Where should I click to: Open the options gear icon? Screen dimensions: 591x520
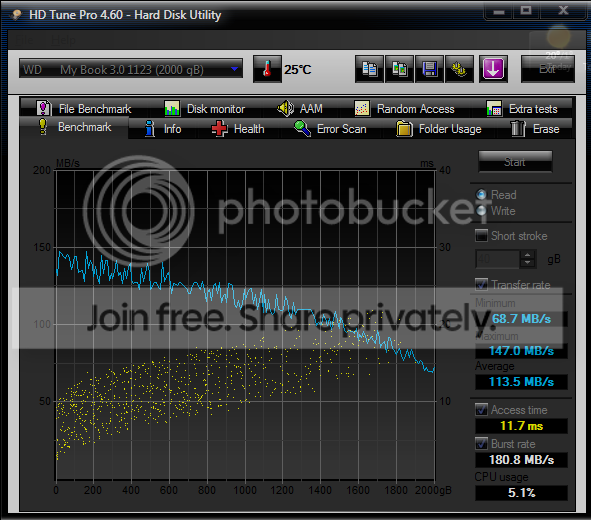[x=459, y=69]
